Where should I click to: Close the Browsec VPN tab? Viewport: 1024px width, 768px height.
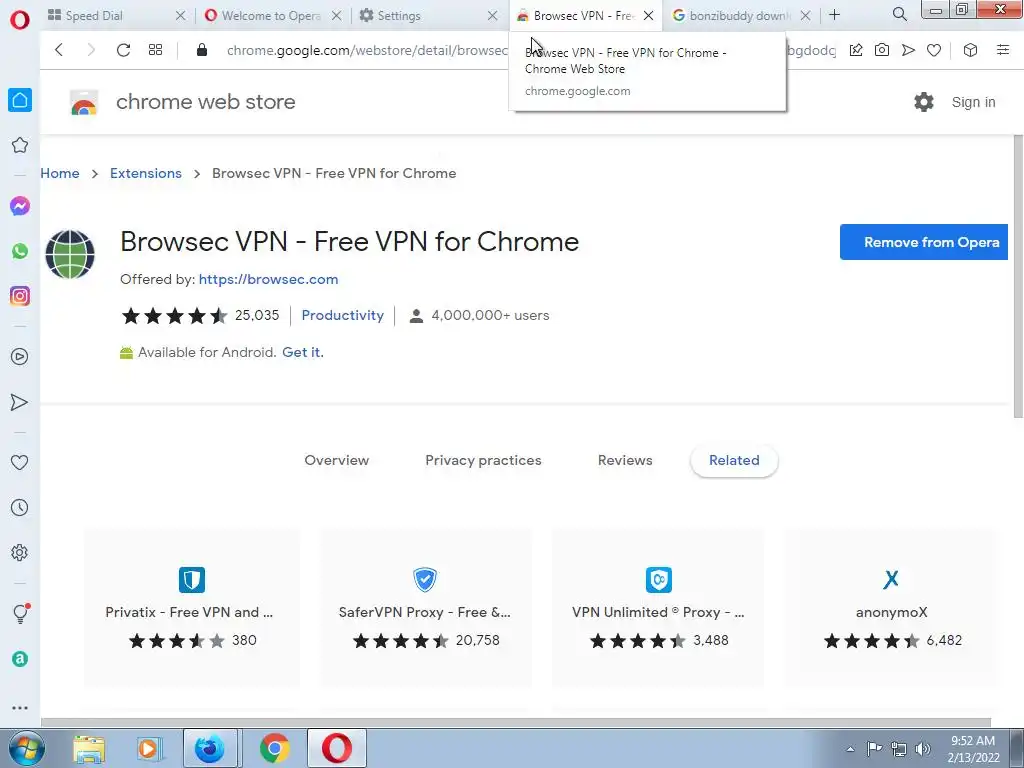[648, 15]
